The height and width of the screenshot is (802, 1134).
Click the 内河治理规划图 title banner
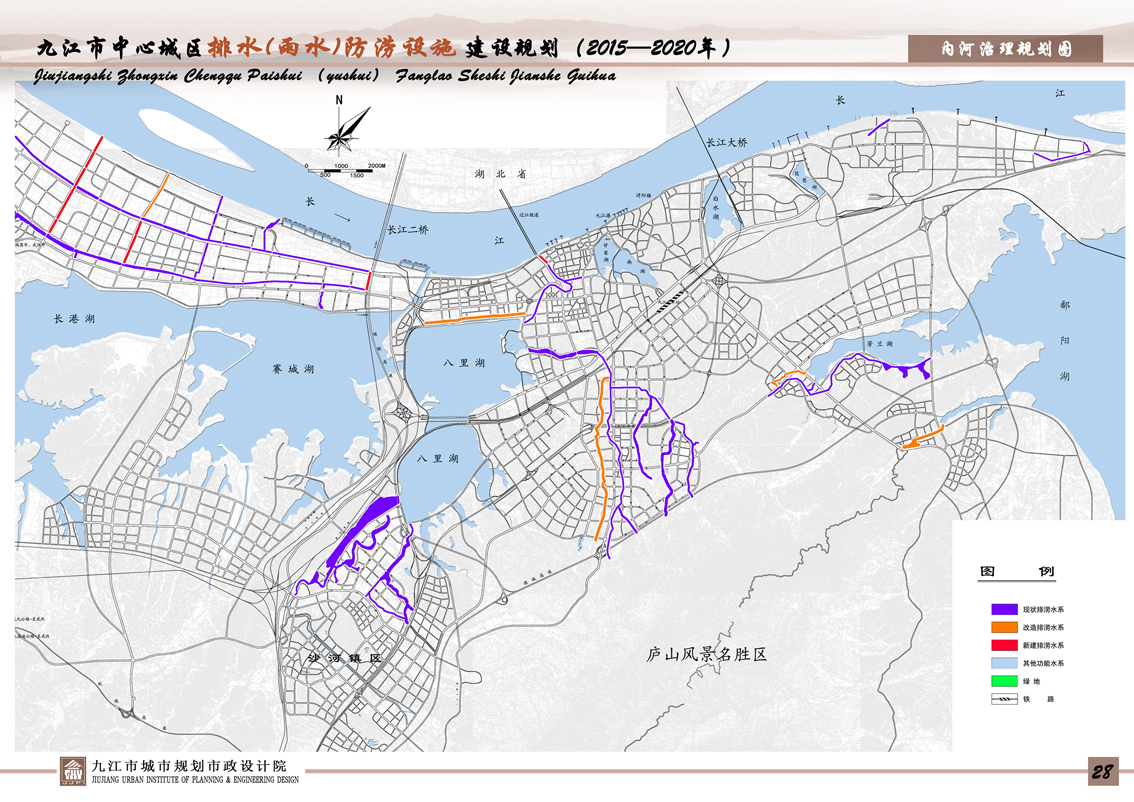(x=1005, y=48)
